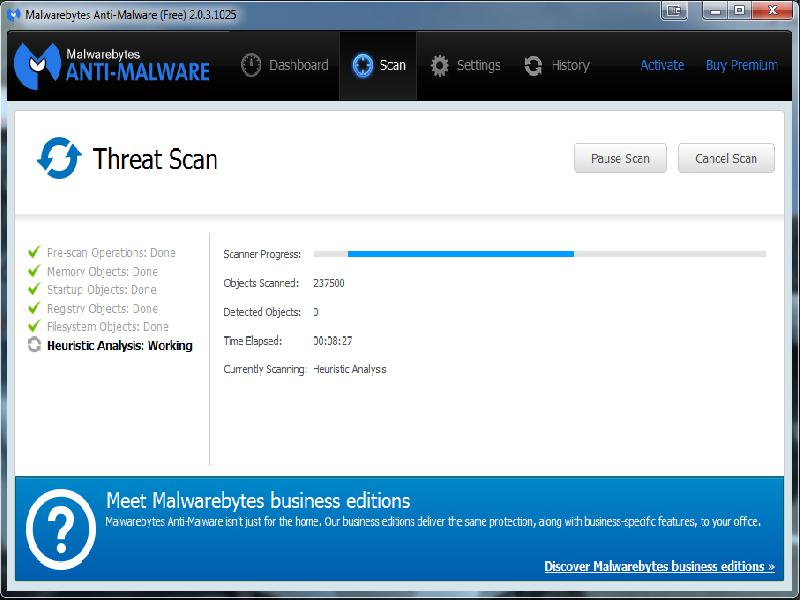Click the Settings gear icon
This screenshot has width=800, height=600.
pyautogui.click(x=439, y=66)
